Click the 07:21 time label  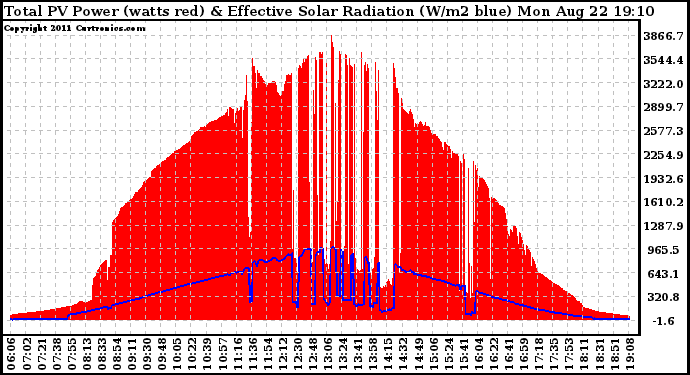click(x=41, y=354)
